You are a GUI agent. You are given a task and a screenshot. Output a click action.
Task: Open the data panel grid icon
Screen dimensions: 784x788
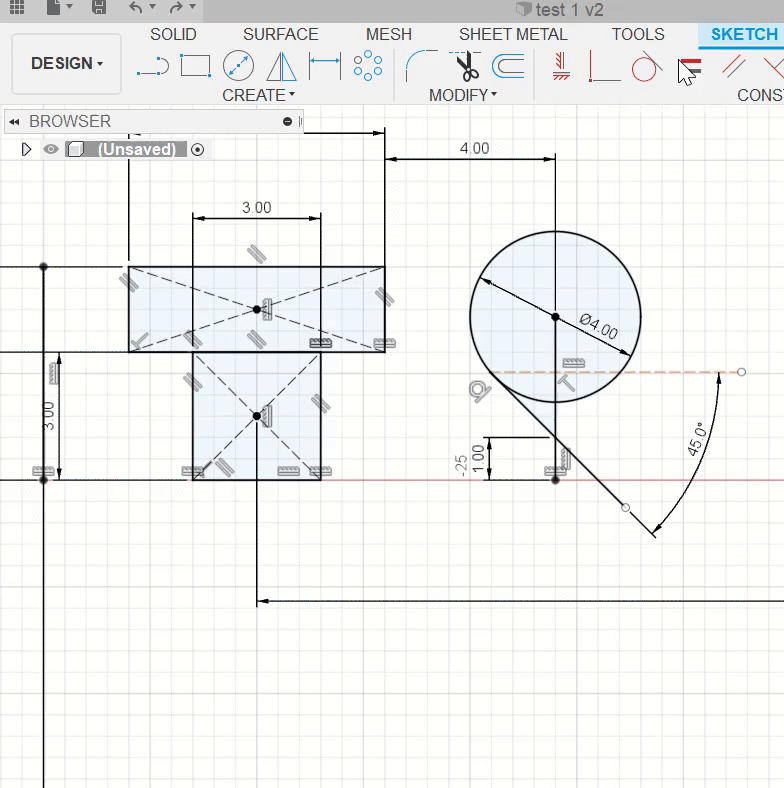pos(17,7)
